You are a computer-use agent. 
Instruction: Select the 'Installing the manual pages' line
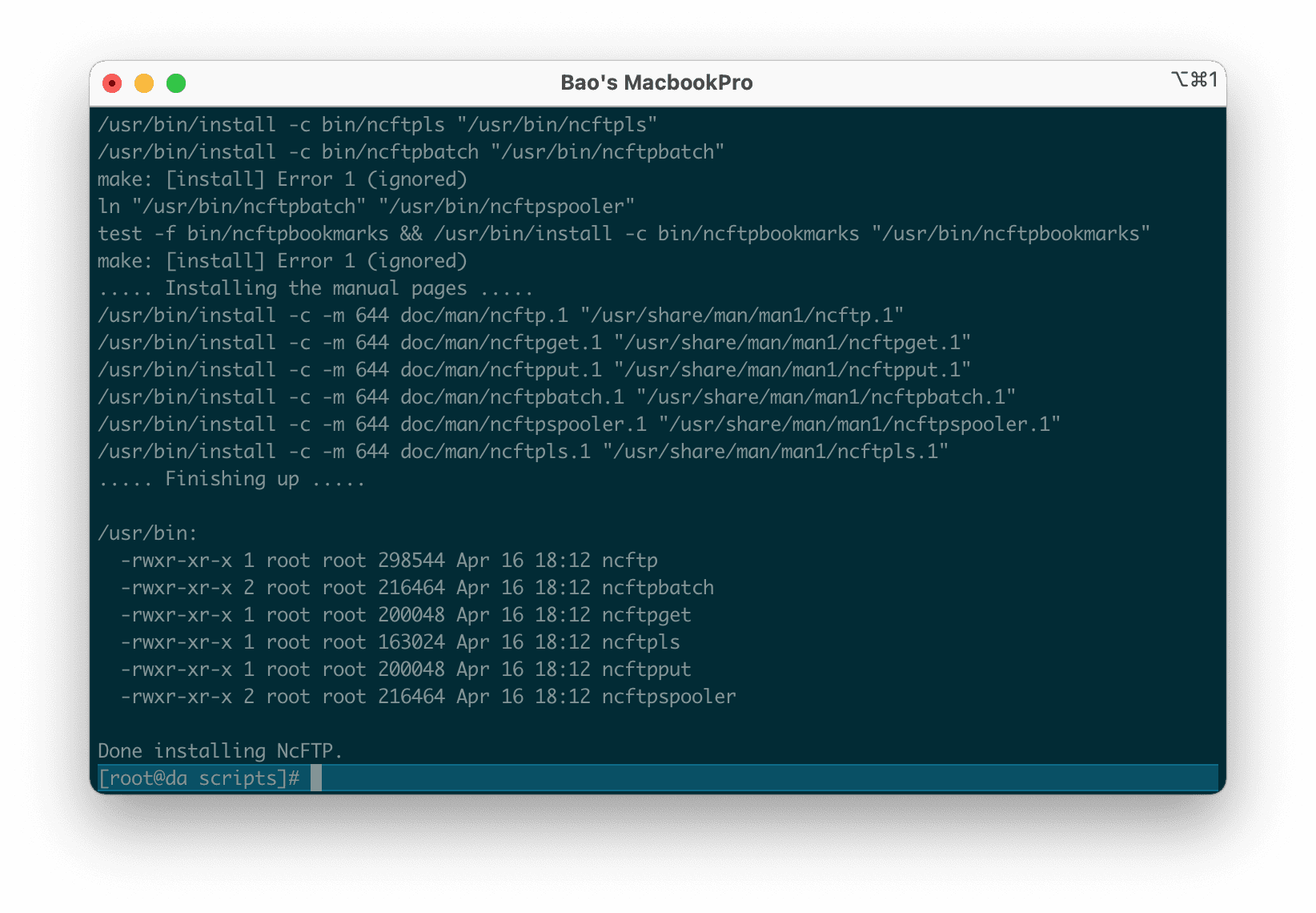pos(316,288)
